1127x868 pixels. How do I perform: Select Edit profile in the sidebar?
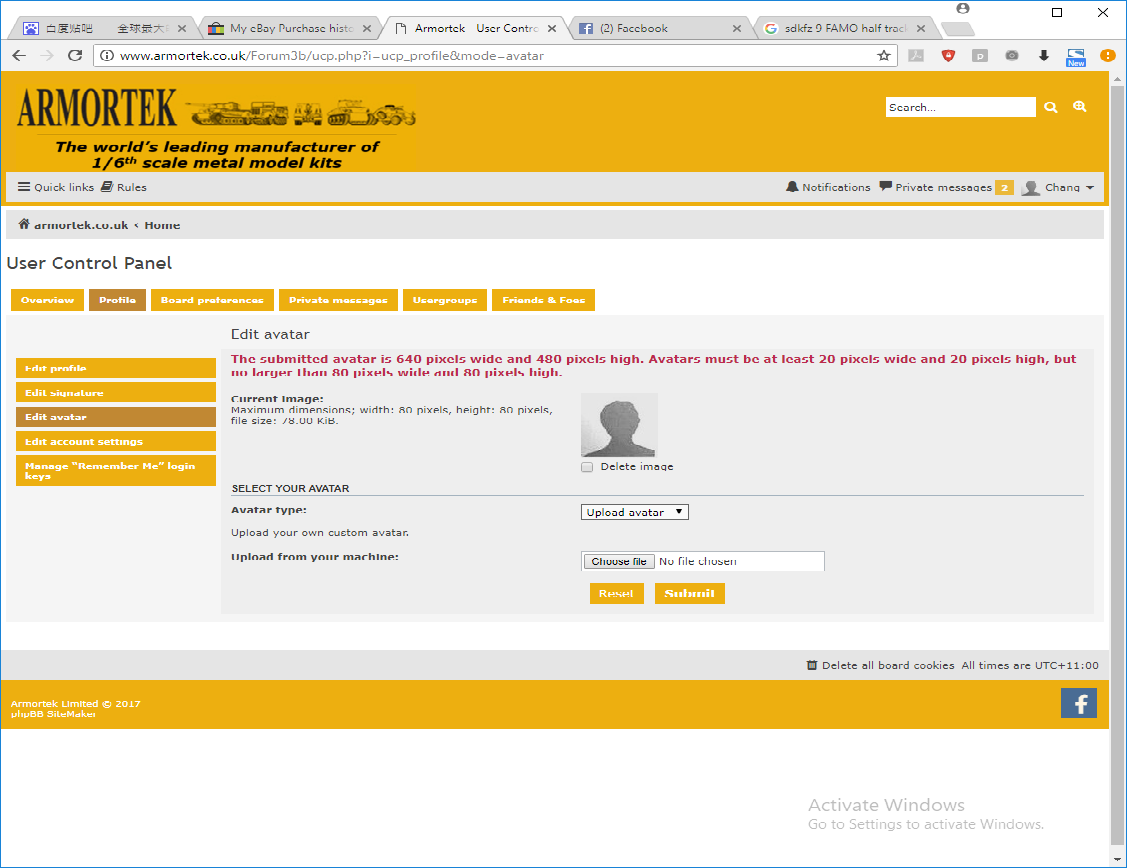click(x=116, y=368)
